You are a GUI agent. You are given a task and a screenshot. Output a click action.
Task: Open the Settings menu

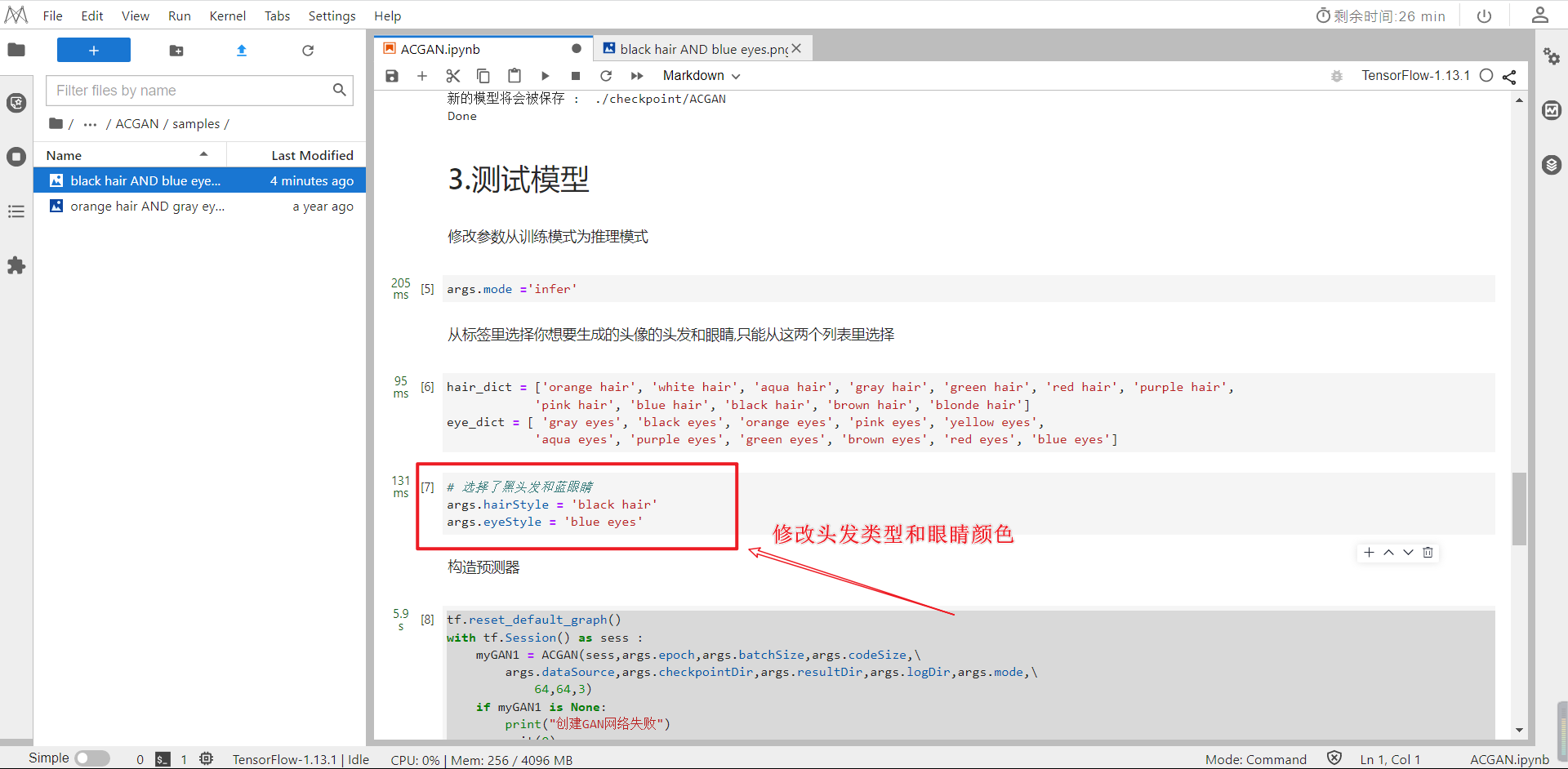click(x=332, y=16)
